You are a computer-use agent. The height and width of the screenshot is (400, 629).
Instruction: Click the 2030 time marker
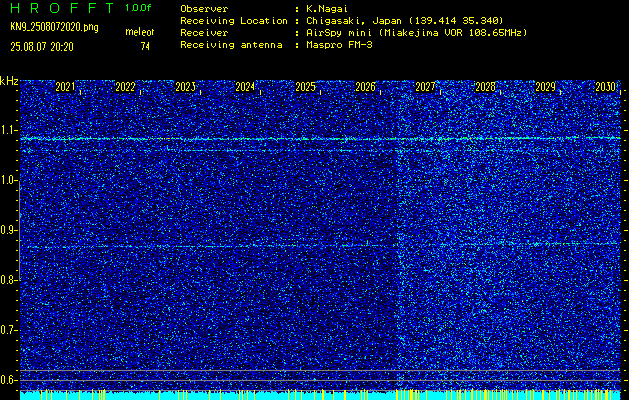pyautogui.click(x=605, y=87)
